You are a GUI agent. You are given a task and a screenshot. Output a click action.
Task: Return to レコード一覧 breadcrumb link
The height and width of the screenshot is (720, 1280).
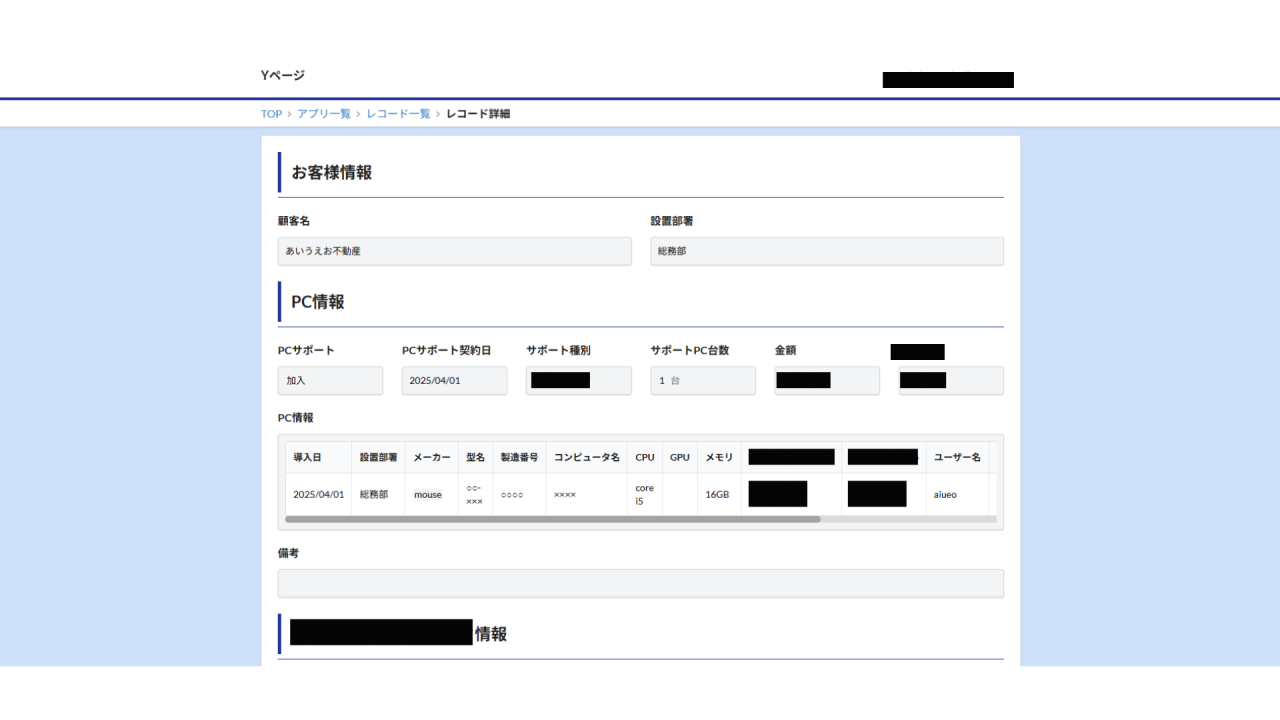pos(398,114)
